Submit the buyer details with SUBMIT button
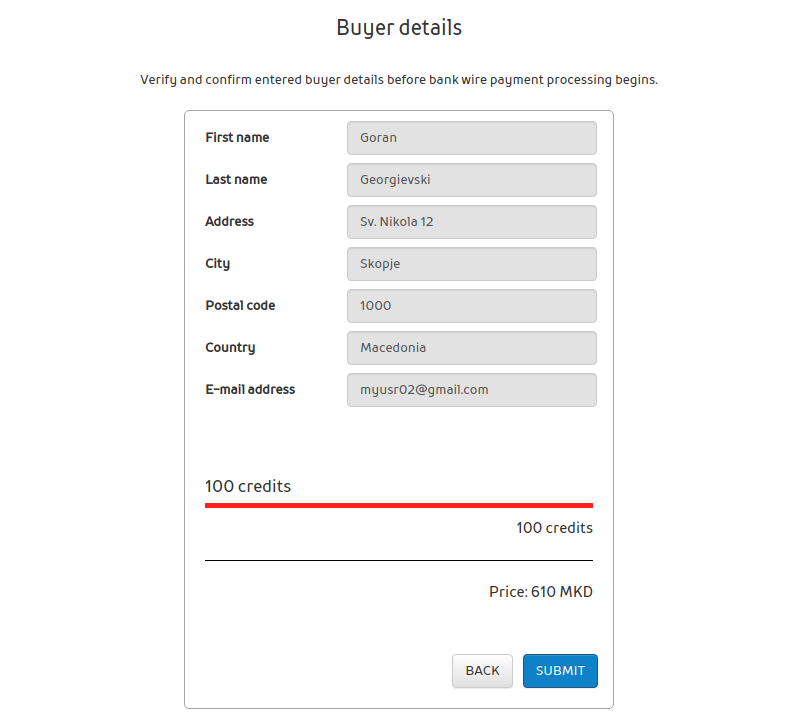 [x=560, y=671]
